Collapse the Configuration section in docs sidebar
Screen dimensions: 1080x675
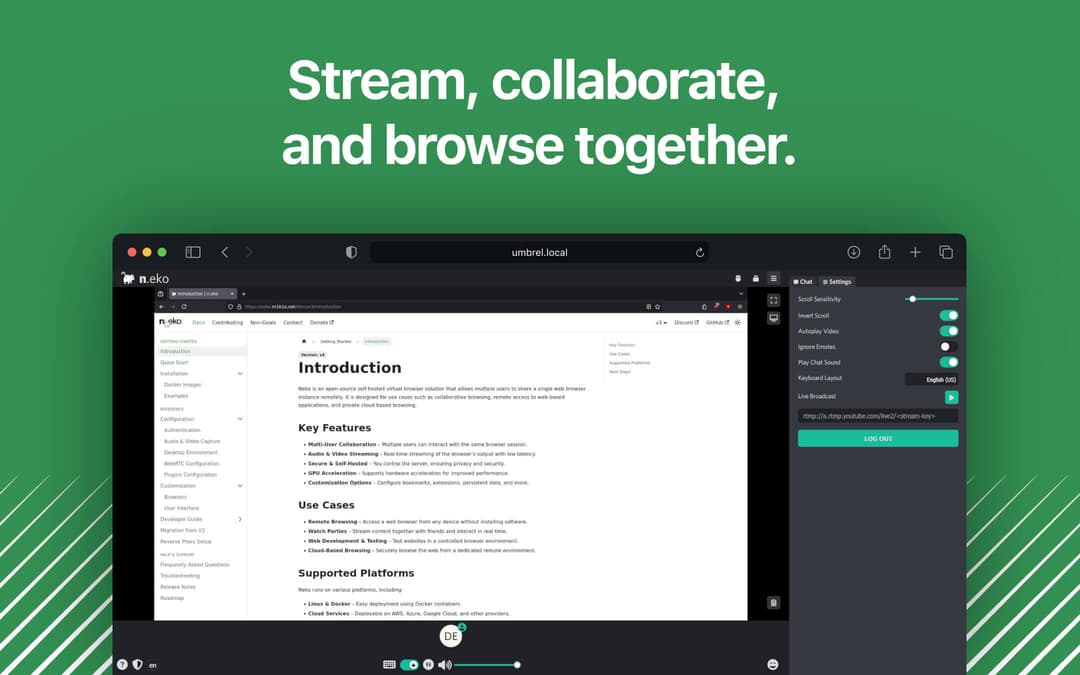240,419
